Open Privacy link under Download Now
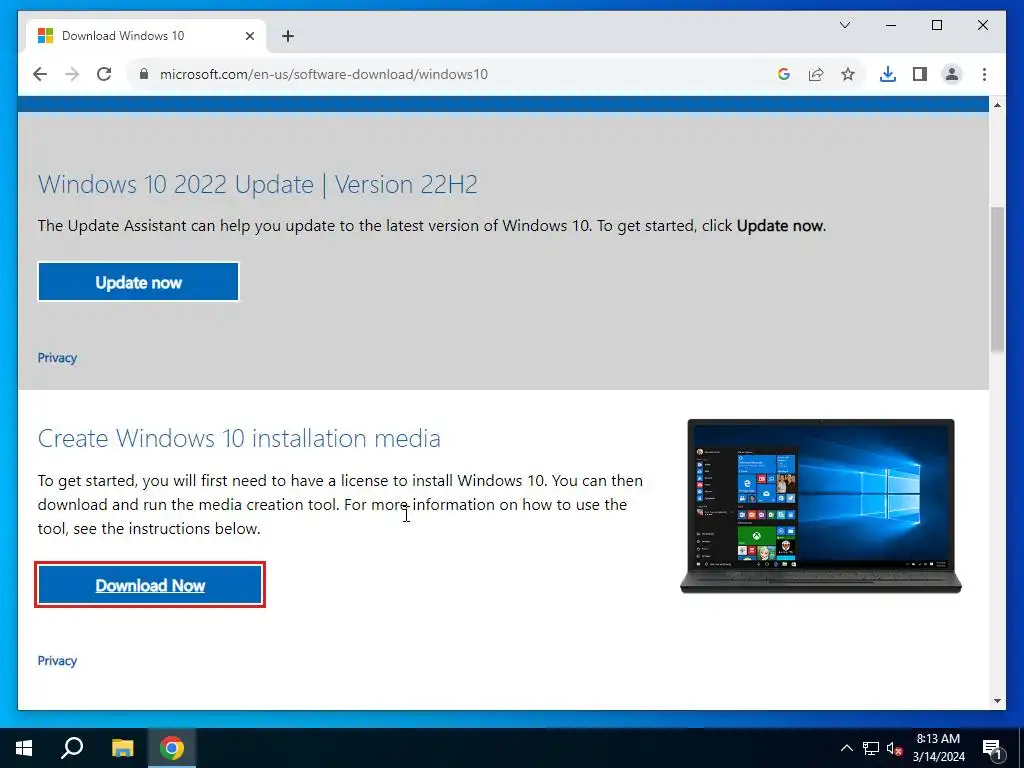Image resolution: width=1024 pixels, height=768 pixels. coord(57,661)
